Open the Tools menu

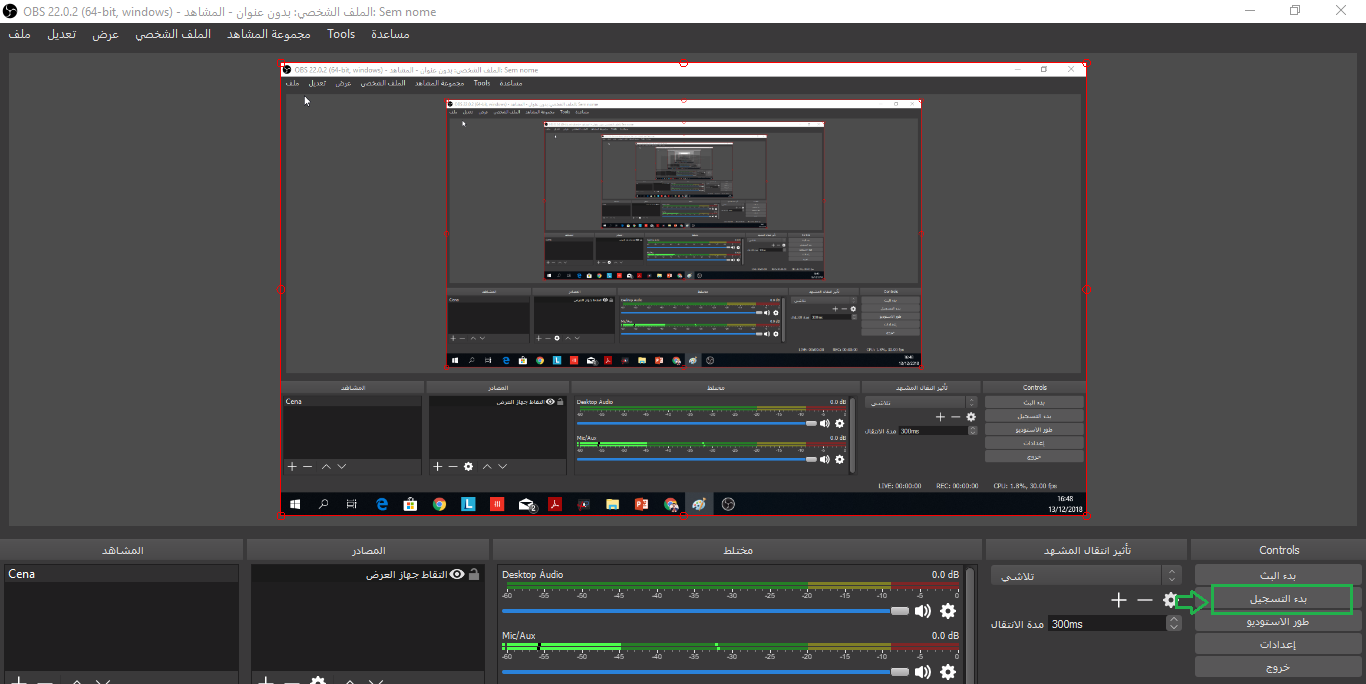coord(341,34)
